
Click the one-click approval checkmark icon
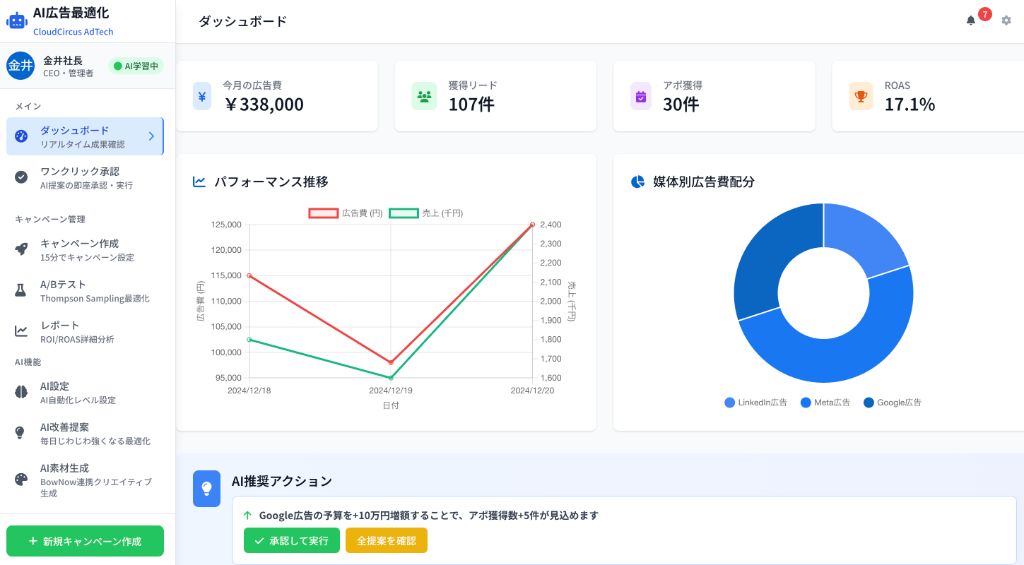pos(22,177)
